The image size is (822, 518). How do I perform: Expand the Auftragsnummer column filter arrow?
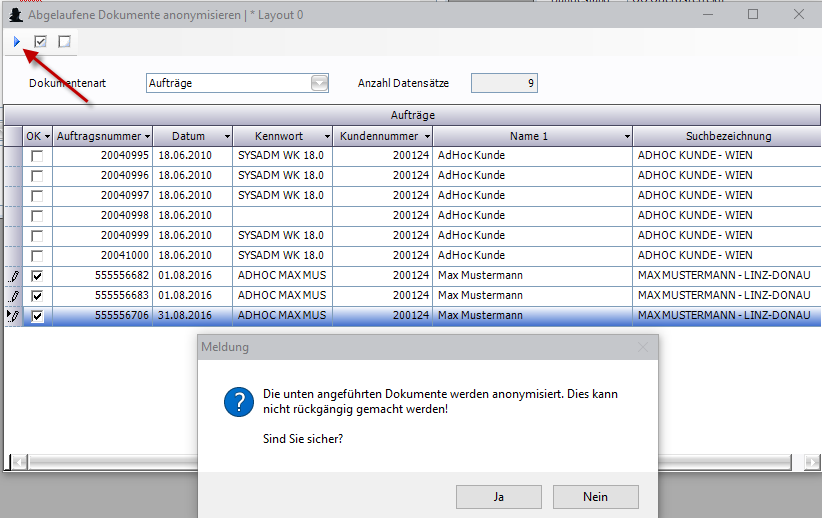[148, 136]
